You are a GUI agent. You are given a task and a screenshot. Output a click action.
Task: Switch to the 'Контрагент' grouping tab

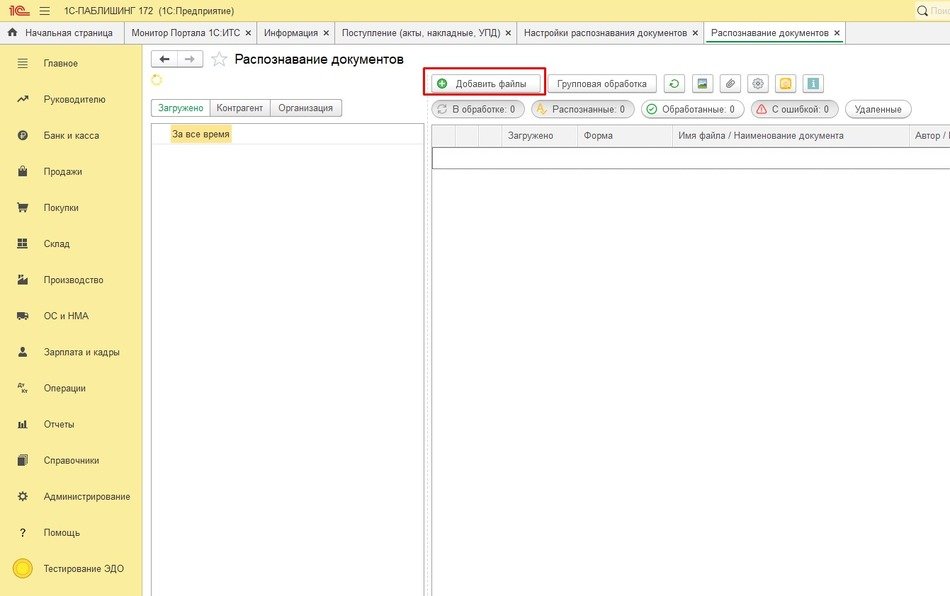(x=240, y=108)
